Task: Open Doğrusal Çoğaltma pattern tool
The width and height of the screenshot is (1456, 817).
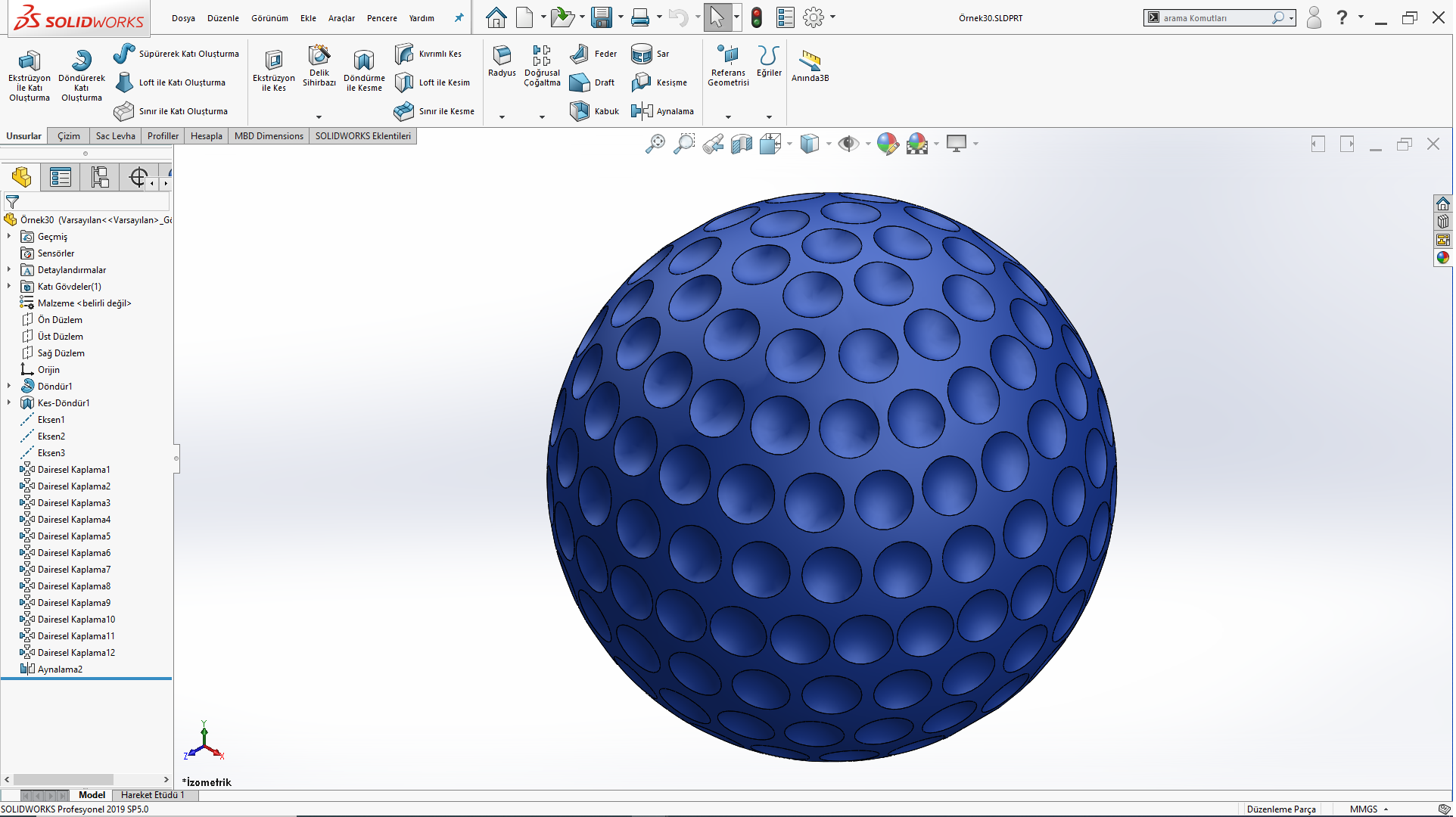Action: coord(542,66)
